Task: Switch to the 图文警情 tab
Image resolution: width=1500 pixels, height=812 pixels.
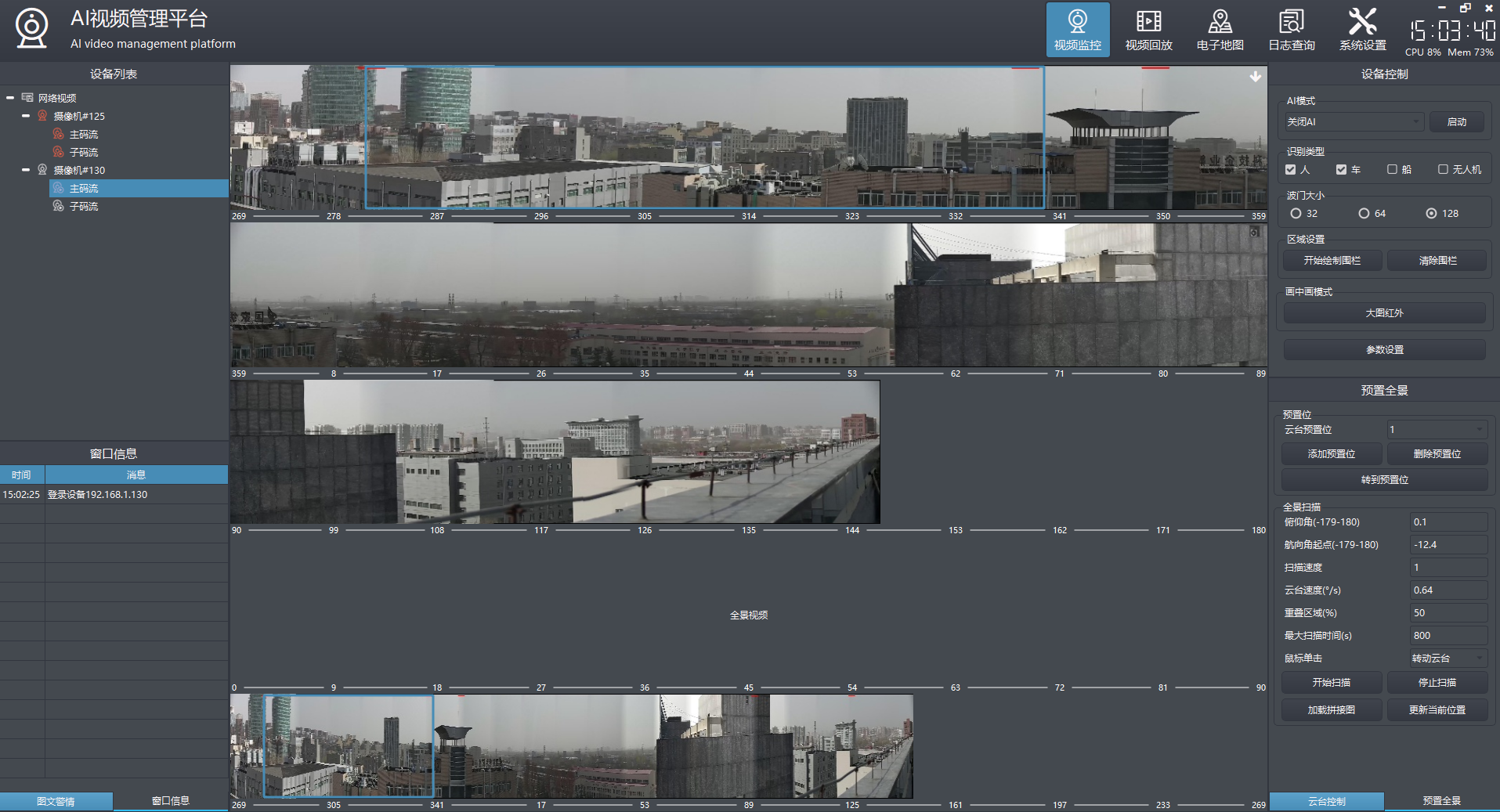Action: [x=56, y=801]
